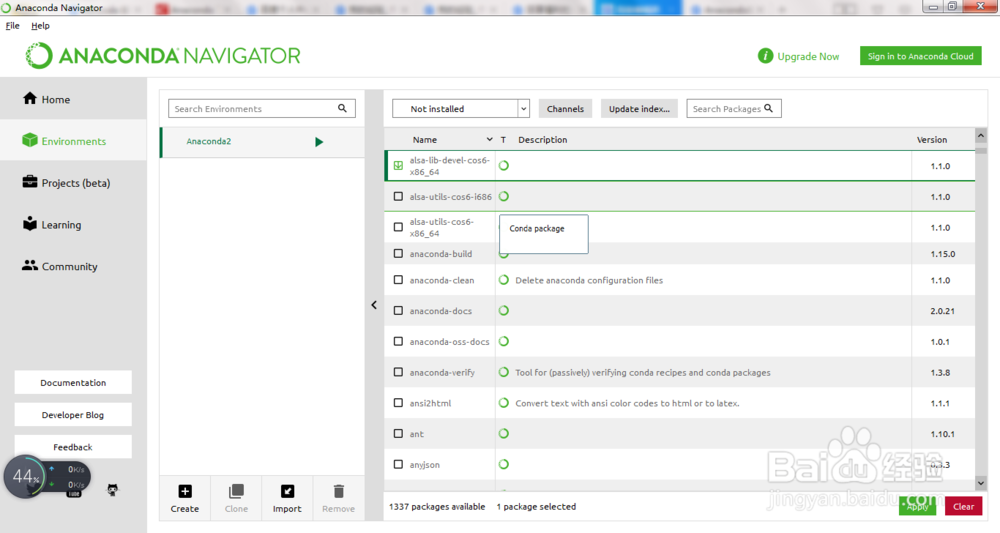Screen dimensions: 1000x533
Task: Check the anyjson package
Action: pyautogui.click(x=399, y=464)
